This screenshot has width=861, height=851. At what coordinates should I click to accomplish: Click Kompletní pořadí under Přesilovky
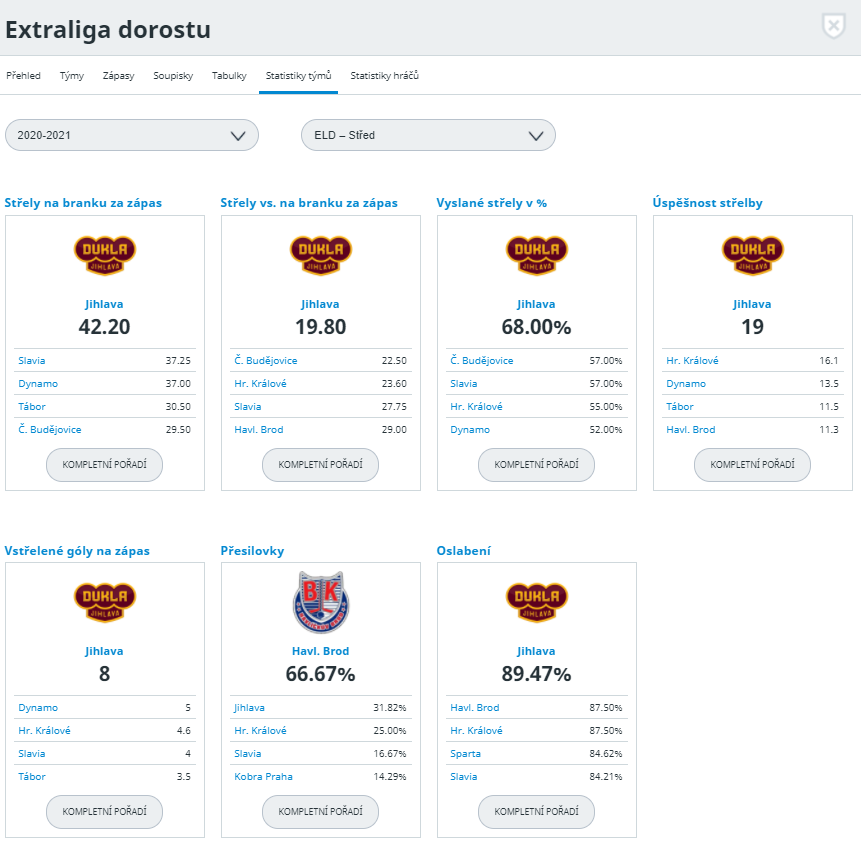(320, 812)
